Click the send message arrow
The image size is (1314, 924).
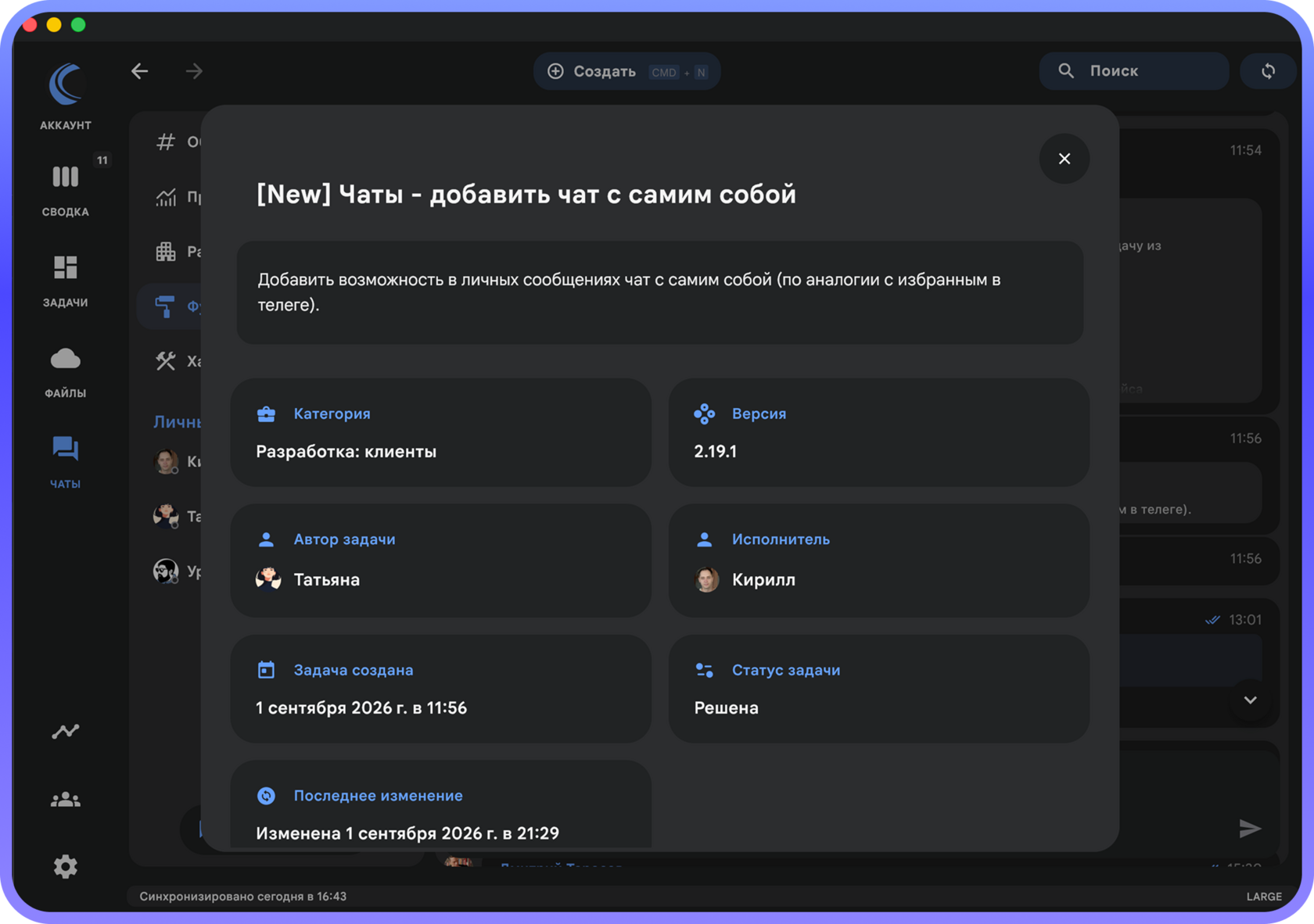pyautogui.click(x=1250, y=829)
